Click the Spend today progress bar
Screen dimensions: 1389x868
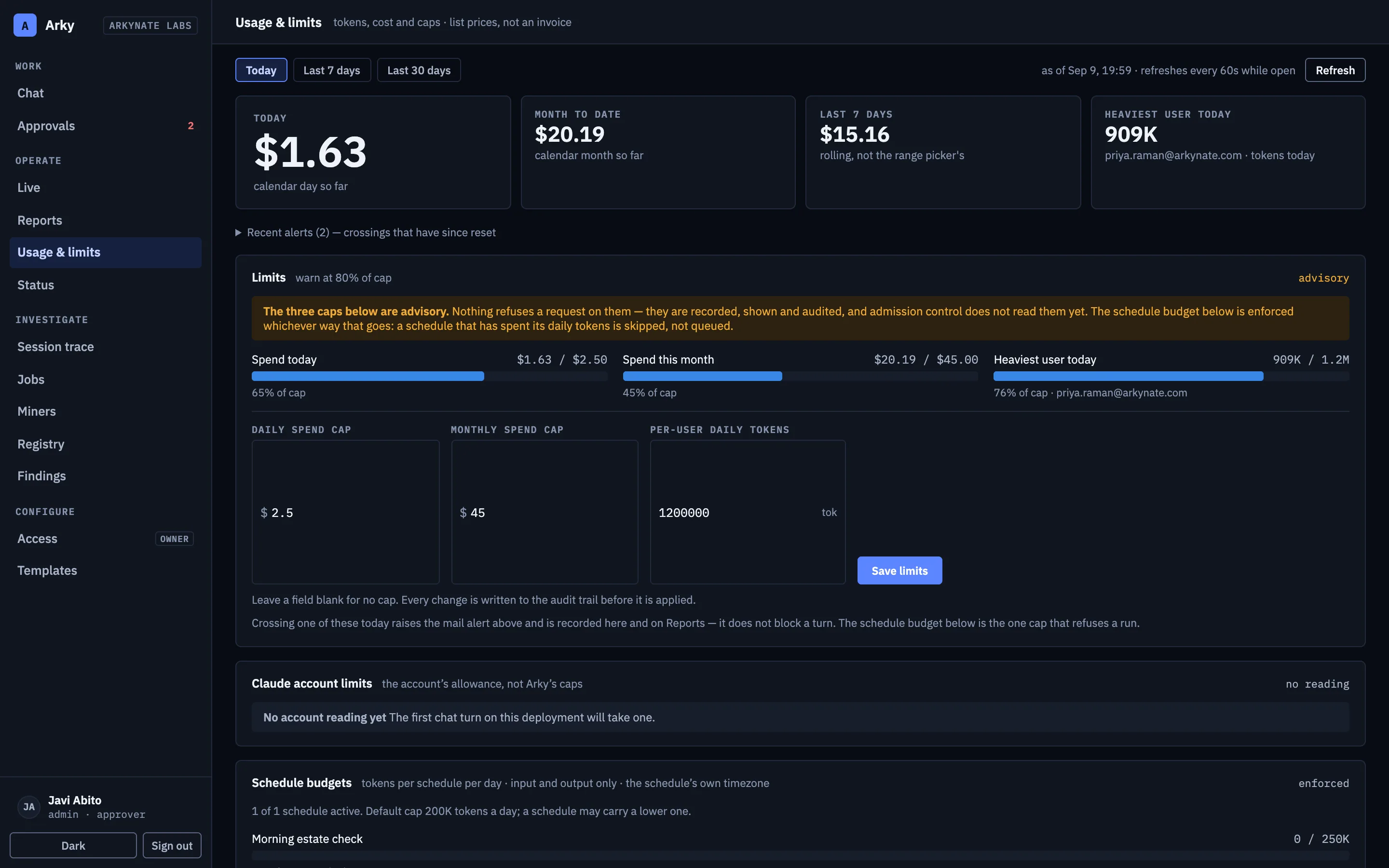point(429,377)
